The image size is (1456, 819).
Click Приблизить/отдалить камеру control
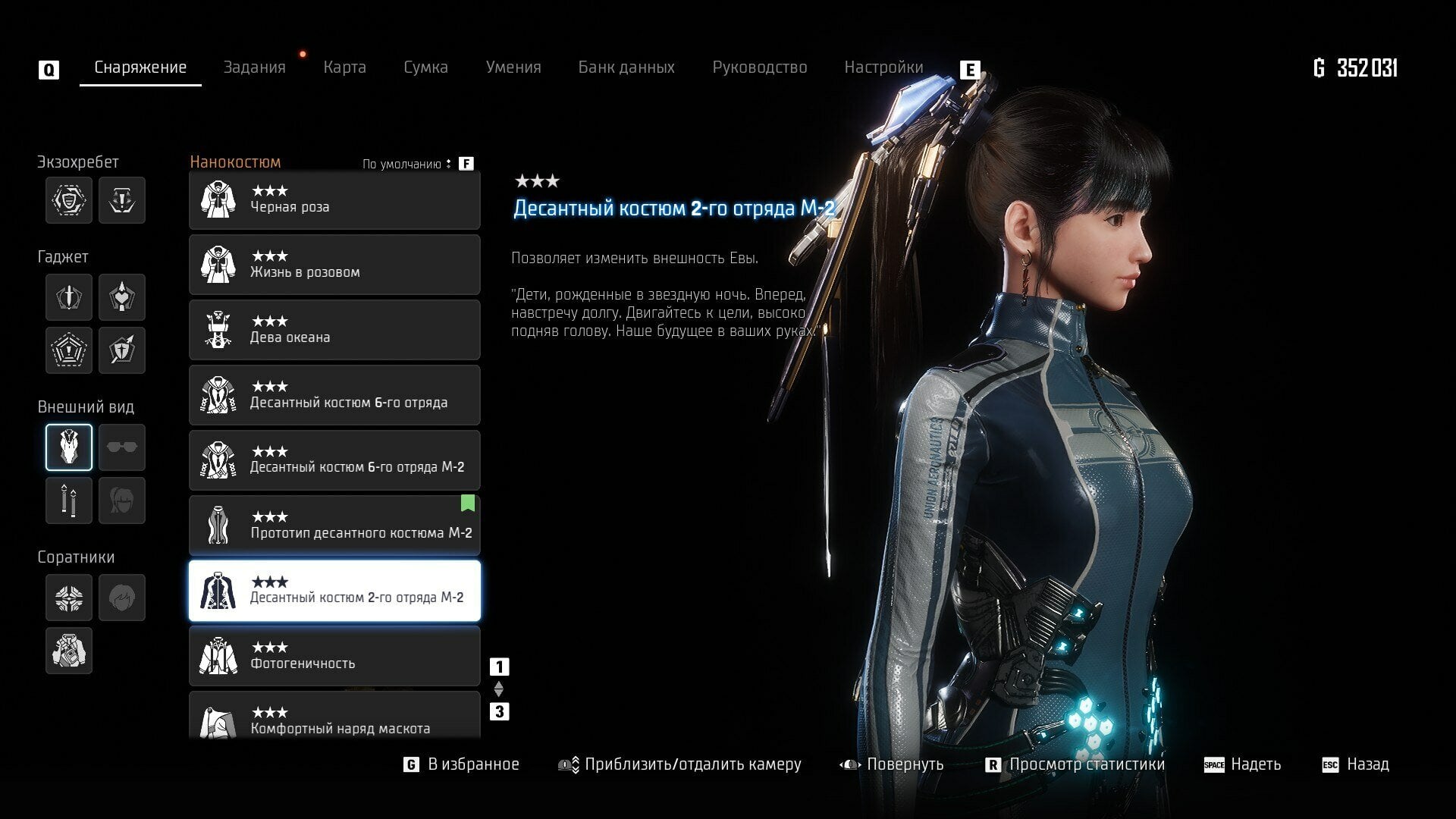click(x=693, y=764)
